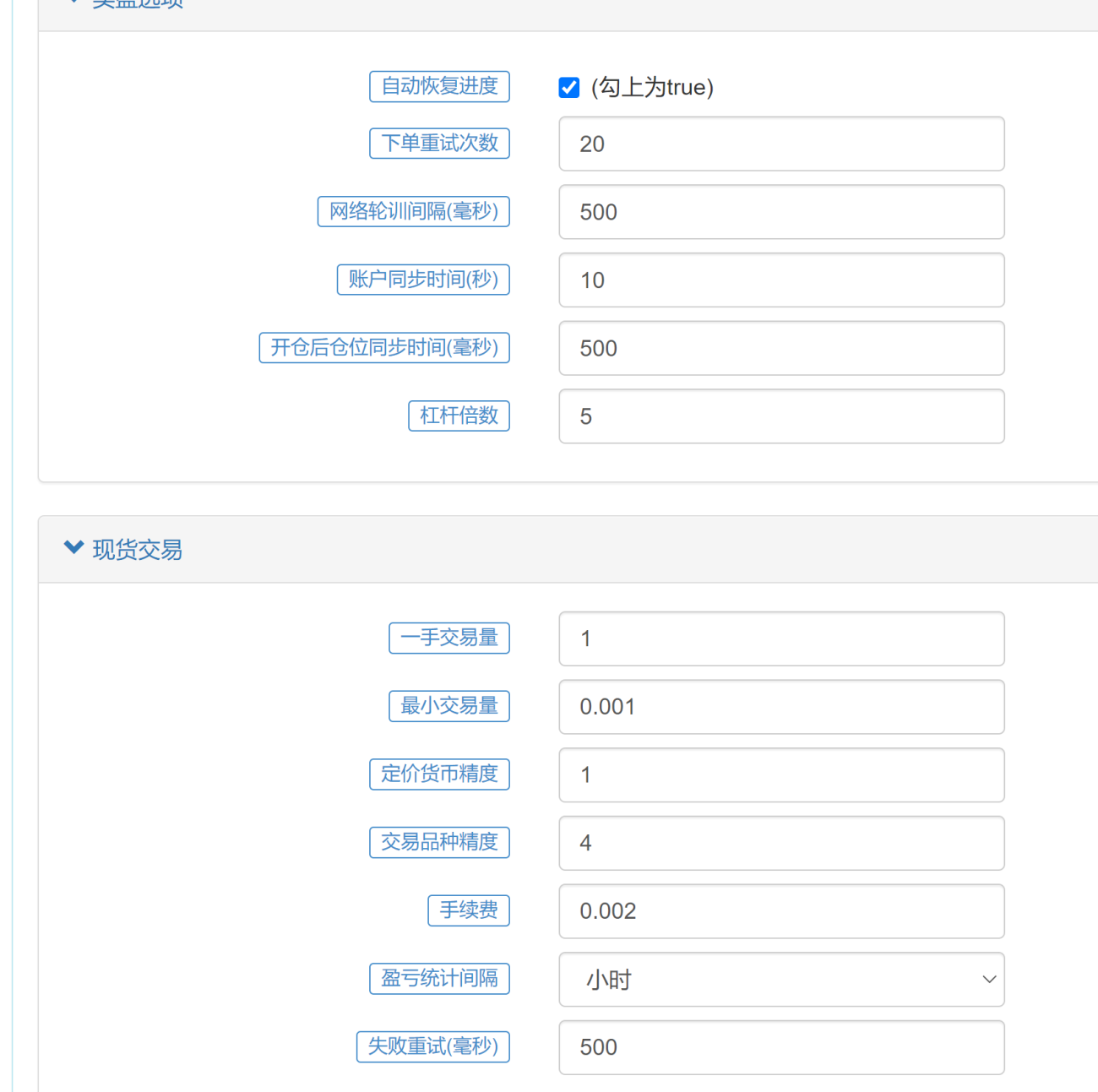Click the 手续费 label tag
Image resolution: width=1098 pixels, height=1092 pixels.
point(469,910)
